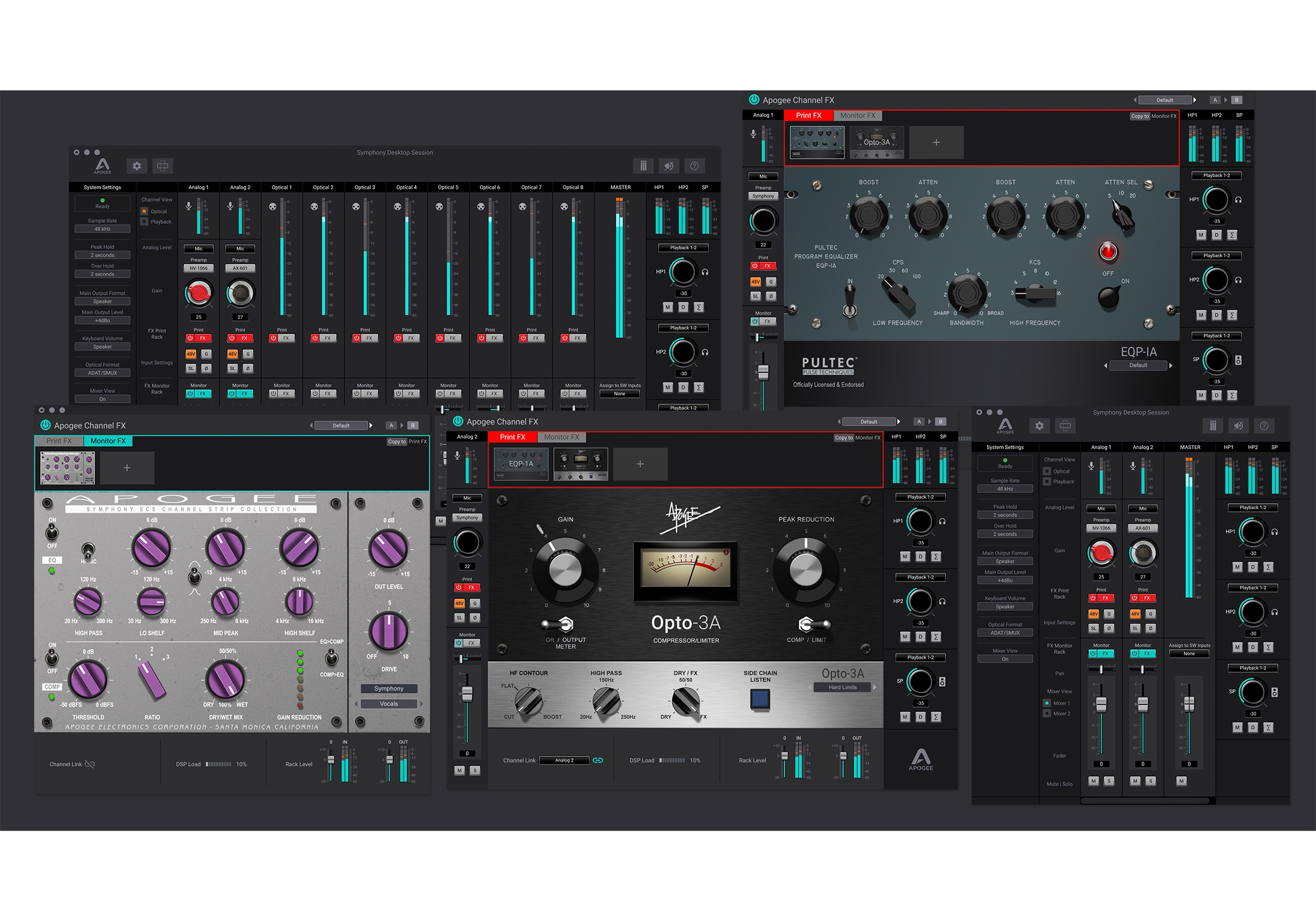Open Assign to SW Inputs None dropdown, large mixer
The height and width of the screenshot is (922, 1316).
[620, 394]
